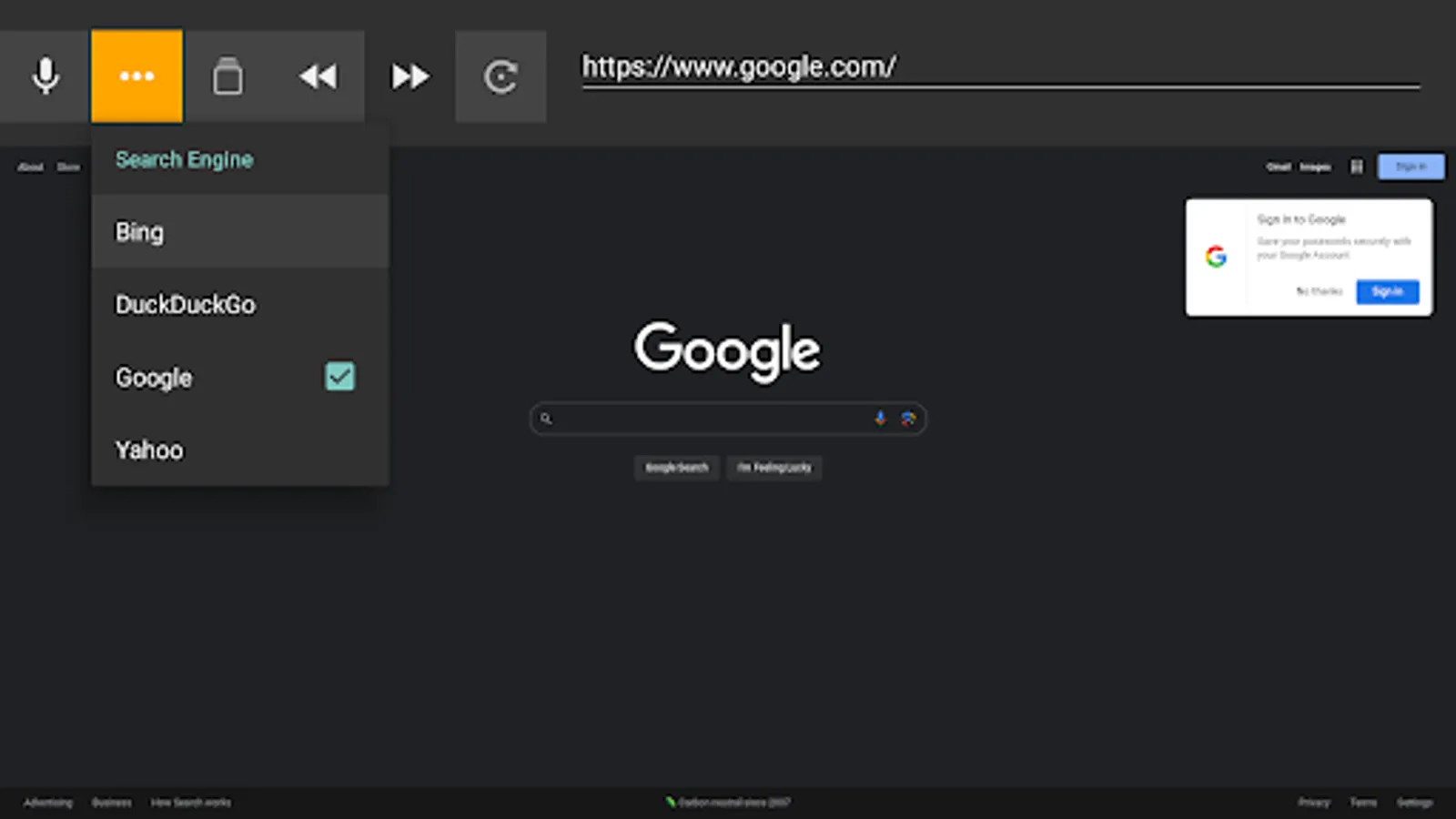
Task: Start voice search in Google search box
Action: coord(880,419)
